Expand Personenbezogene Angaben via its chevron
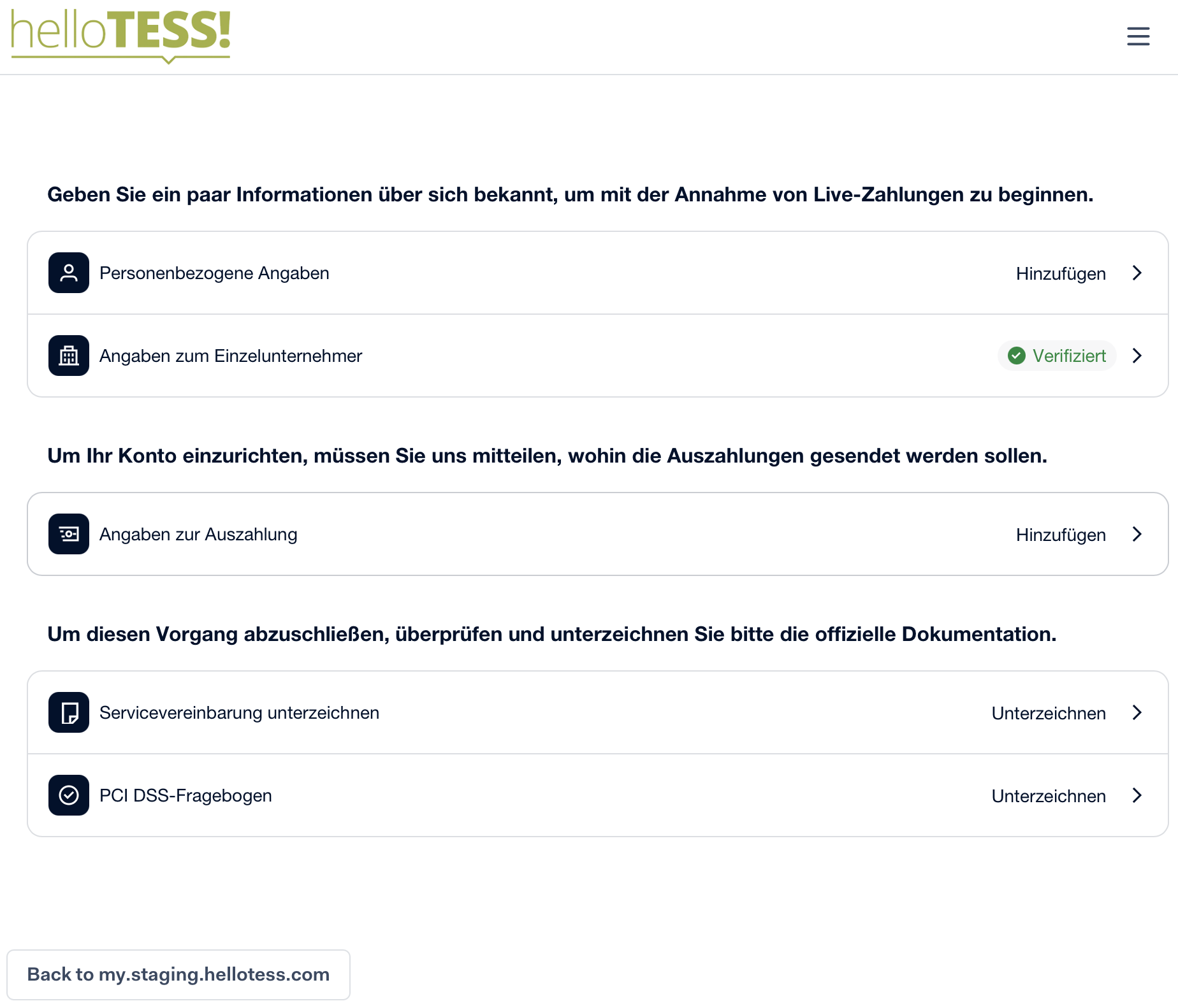The image size is (1178, 1008). (1137, 273)
